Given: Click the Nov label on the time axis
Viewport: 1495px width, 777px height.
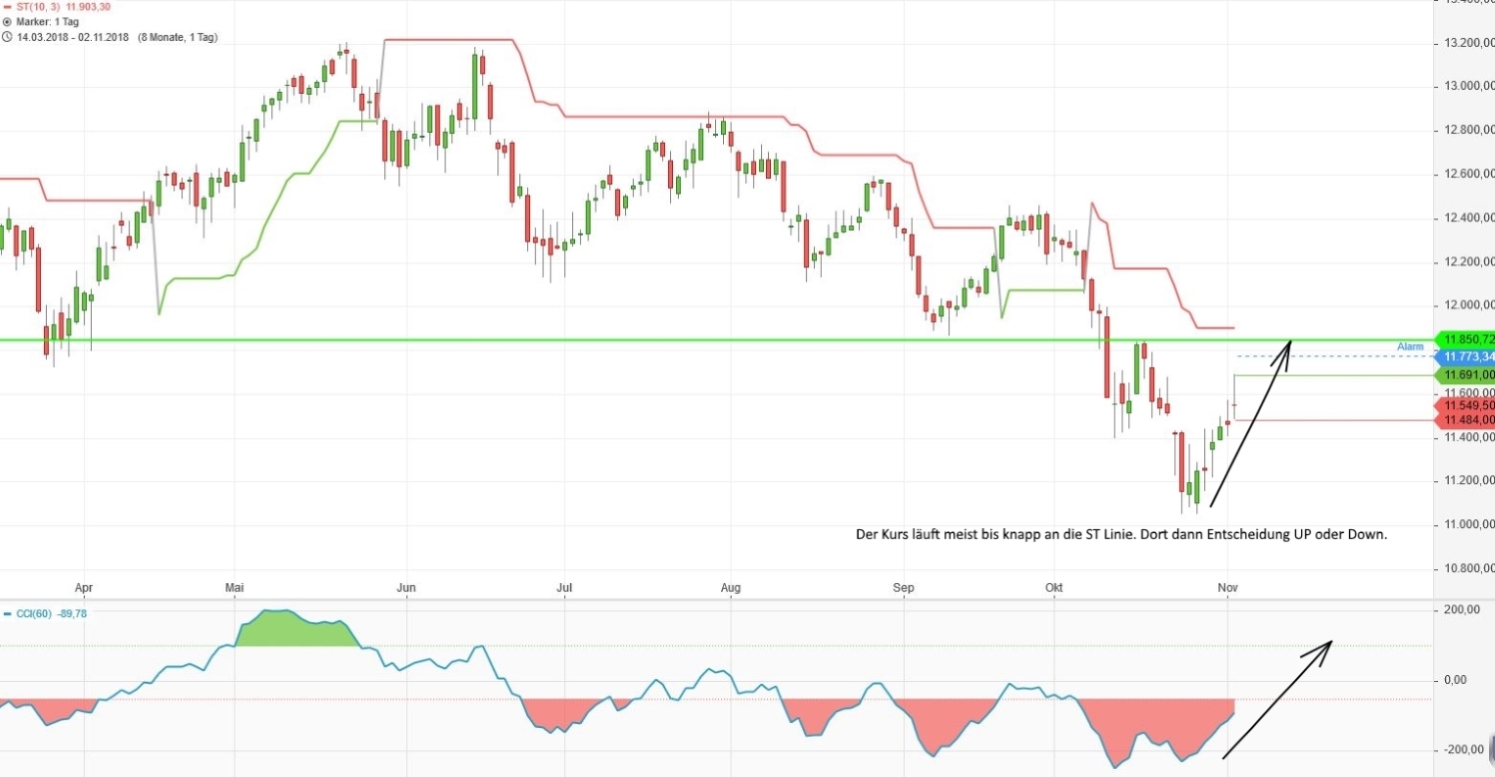Looking at the screenshot, I should point(1228,588).
